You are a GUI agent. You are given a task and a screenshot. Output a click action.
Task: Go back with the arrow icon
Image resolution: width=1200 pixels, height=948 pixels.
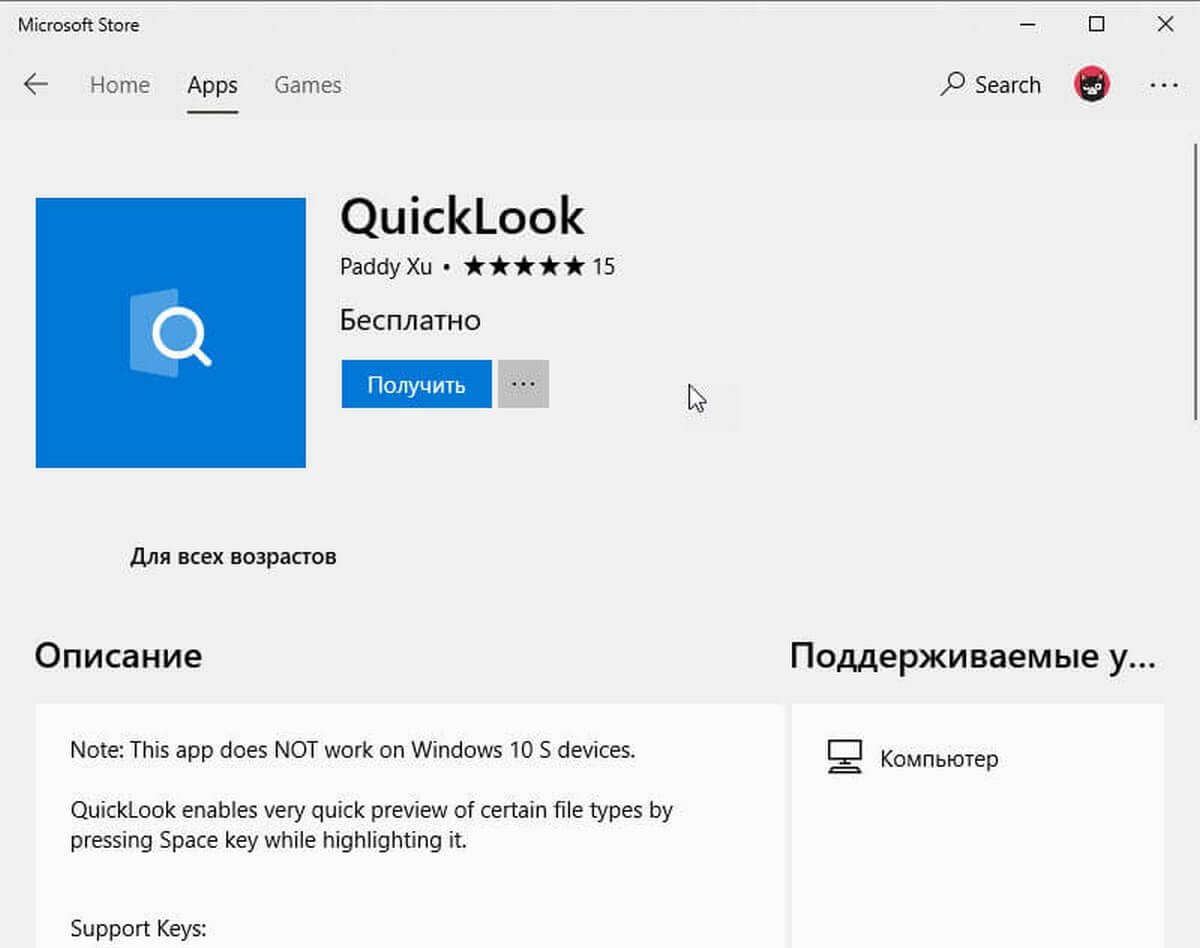(x=36, y=85)
